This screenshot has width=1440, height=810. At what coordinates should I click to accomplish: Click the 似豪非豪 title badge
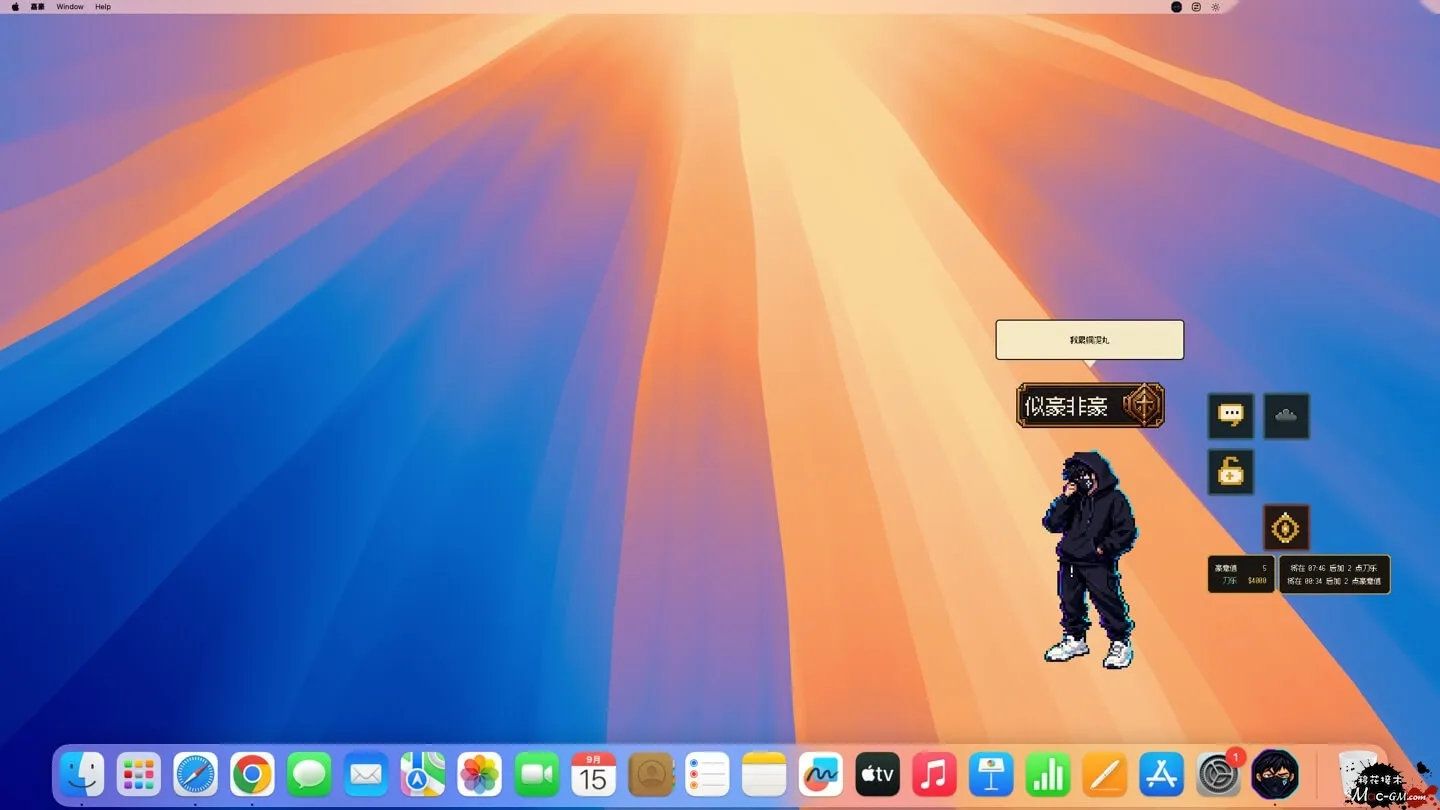click(1090, 406)
